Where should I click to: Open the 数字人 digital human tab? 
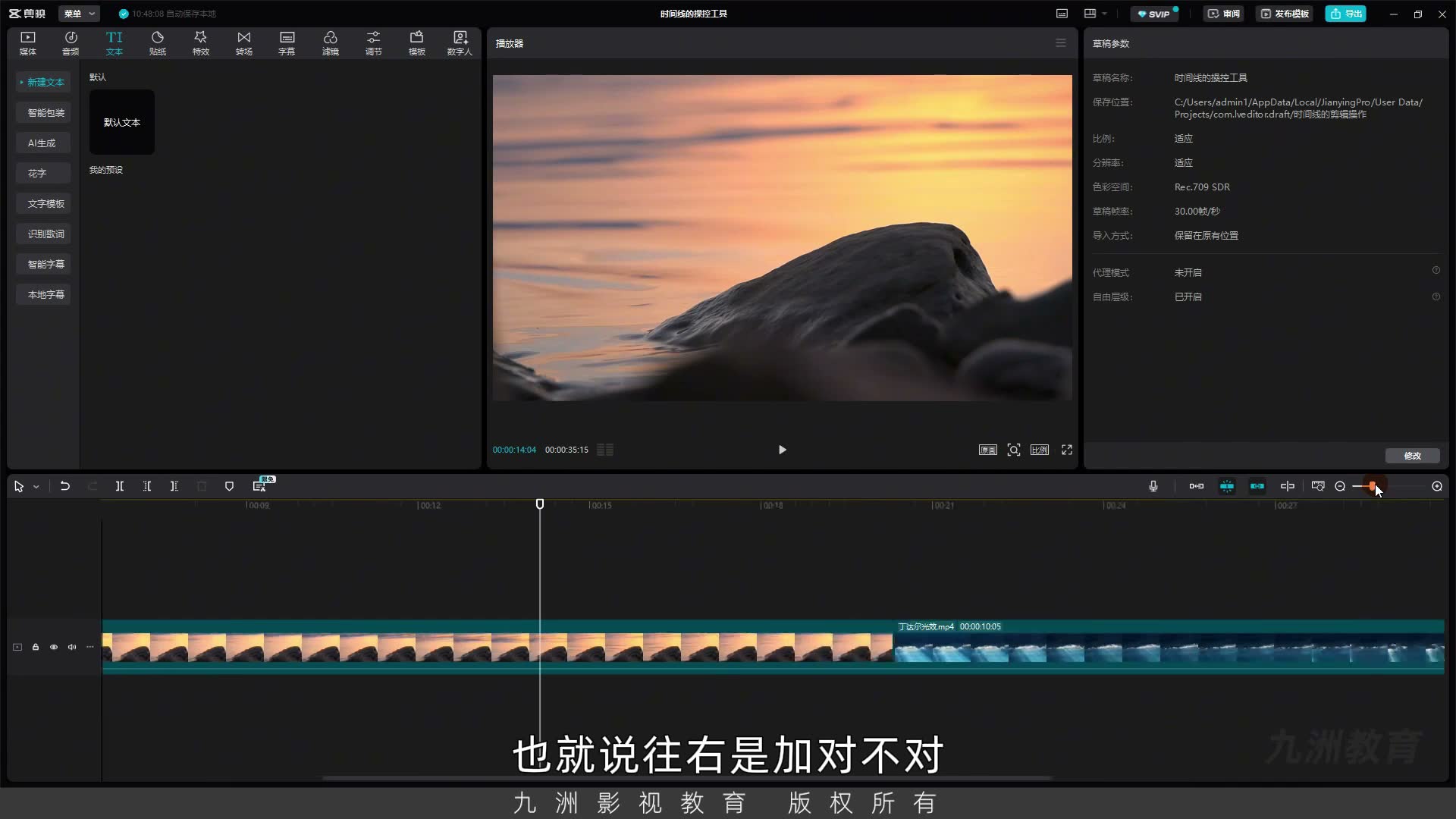click(x=460, y=43)
